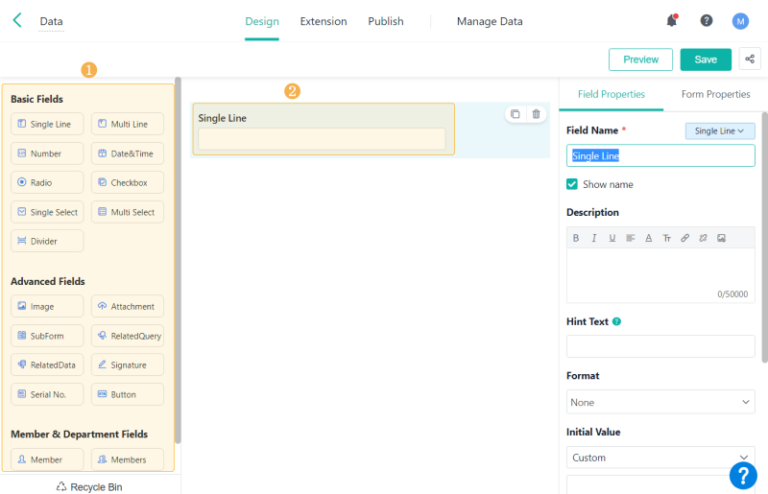Add a Date&Time field
The height and width of the screenshot is (494, 768).
127,153
